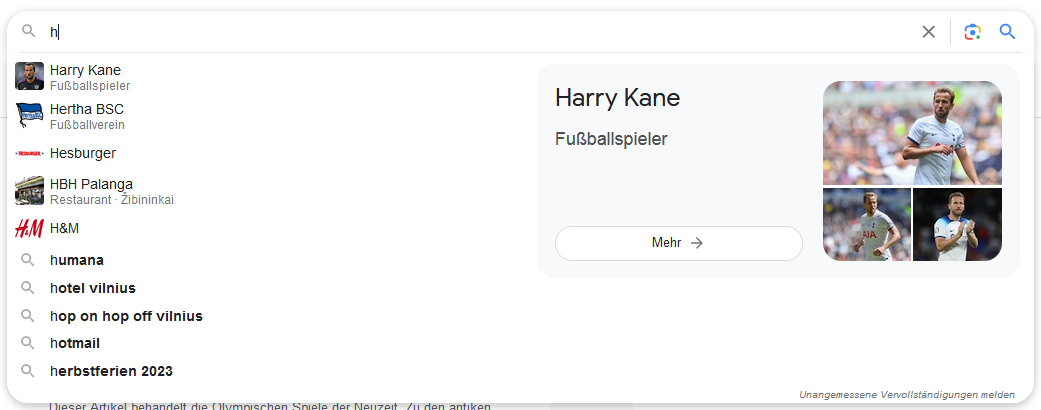The width and height of the screenshot is (1041, 410).
Task: Open the bottom-left Harry Kane thumbnail
Action: pos(866,225)
